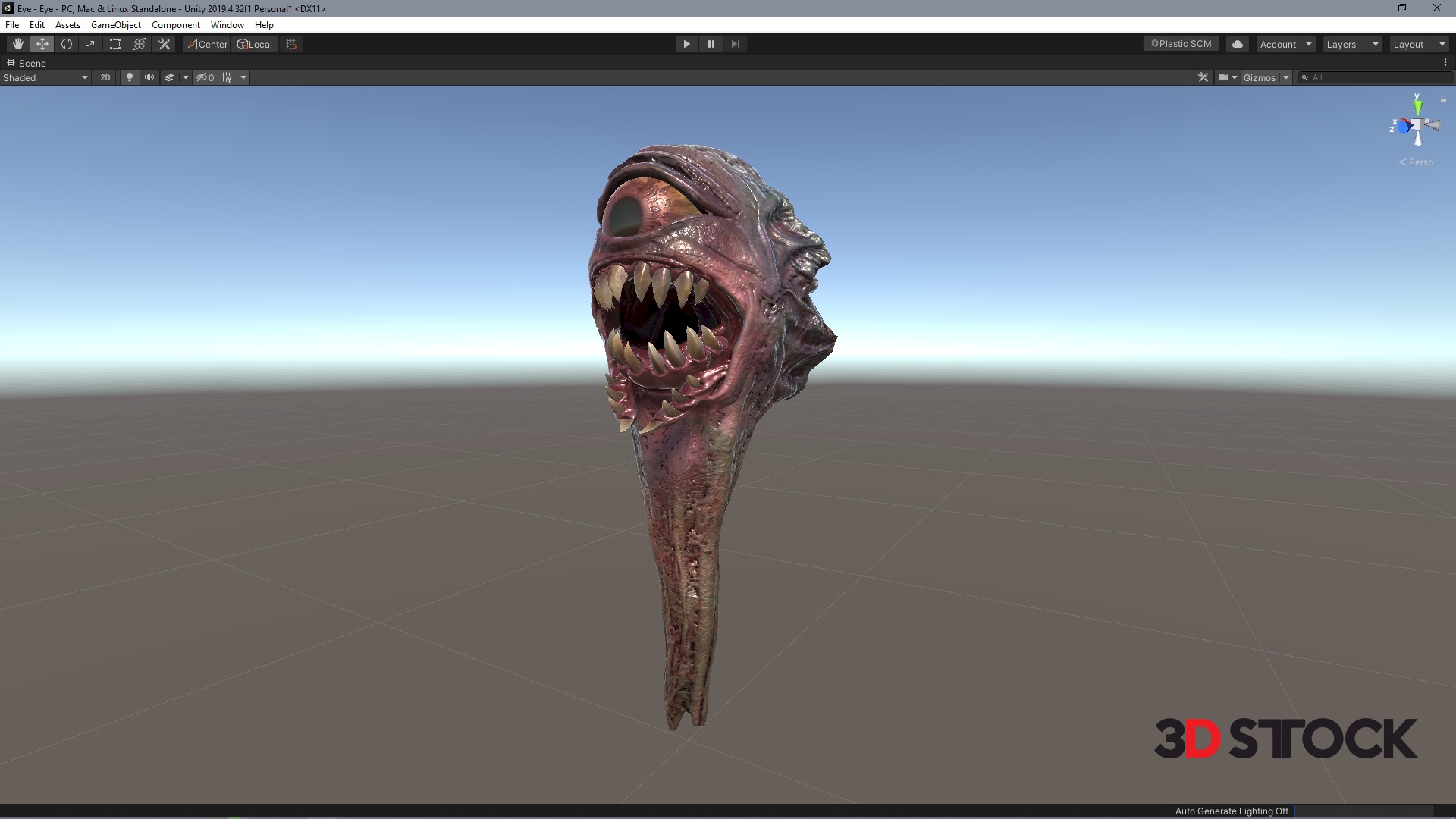Open the Layout dropdown

1418,44
